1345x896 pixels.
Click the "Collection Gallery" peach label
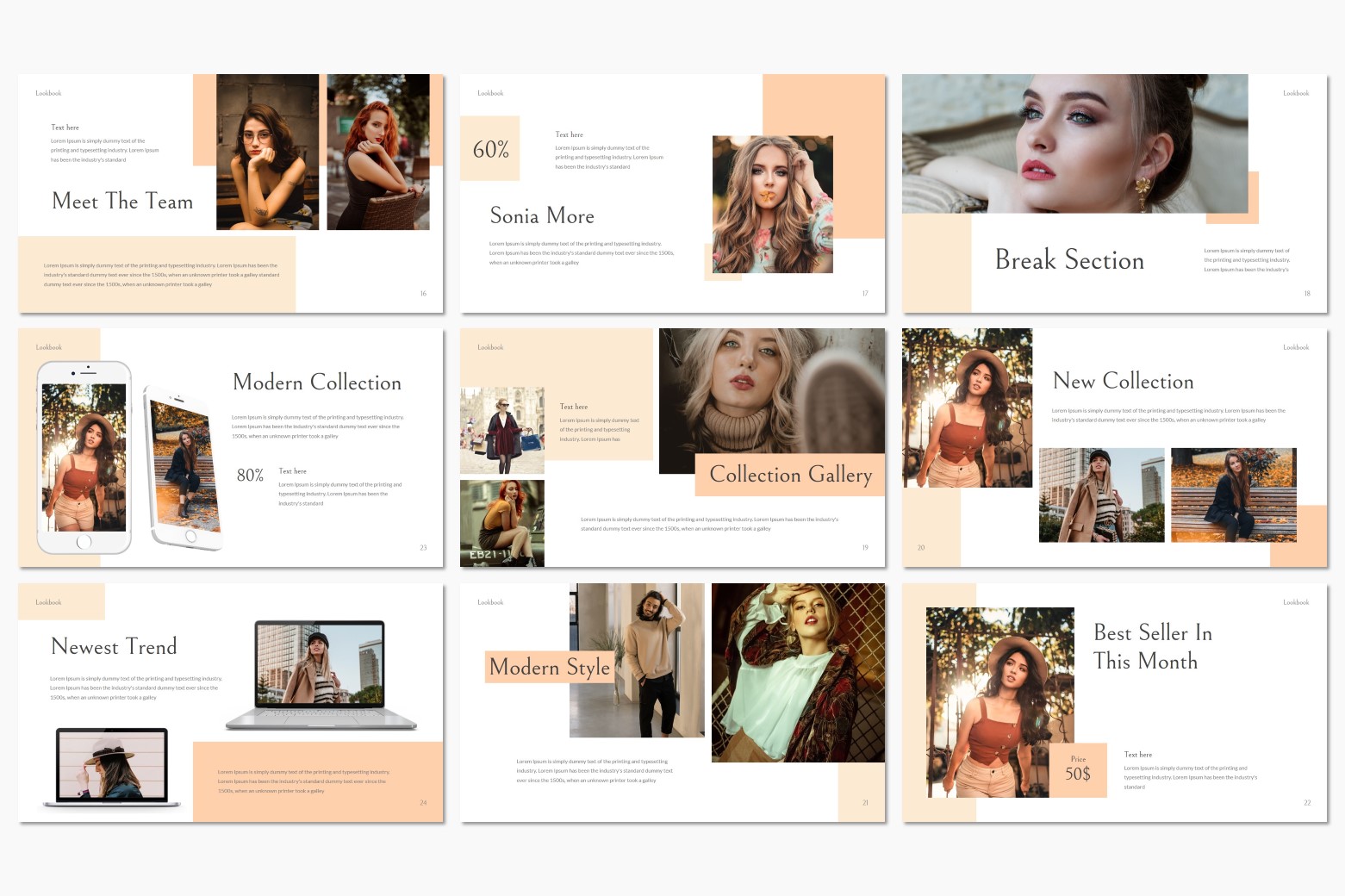click(x=790, y=475)
